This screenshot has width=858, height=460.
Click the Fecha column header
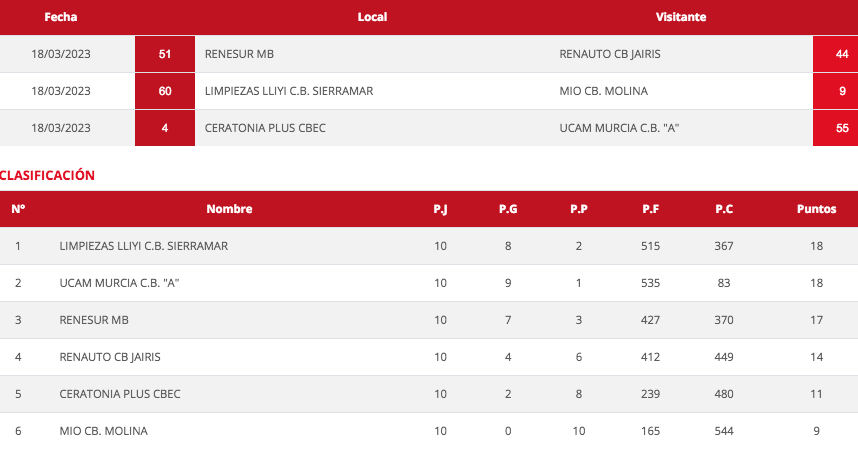coord(61,17)
